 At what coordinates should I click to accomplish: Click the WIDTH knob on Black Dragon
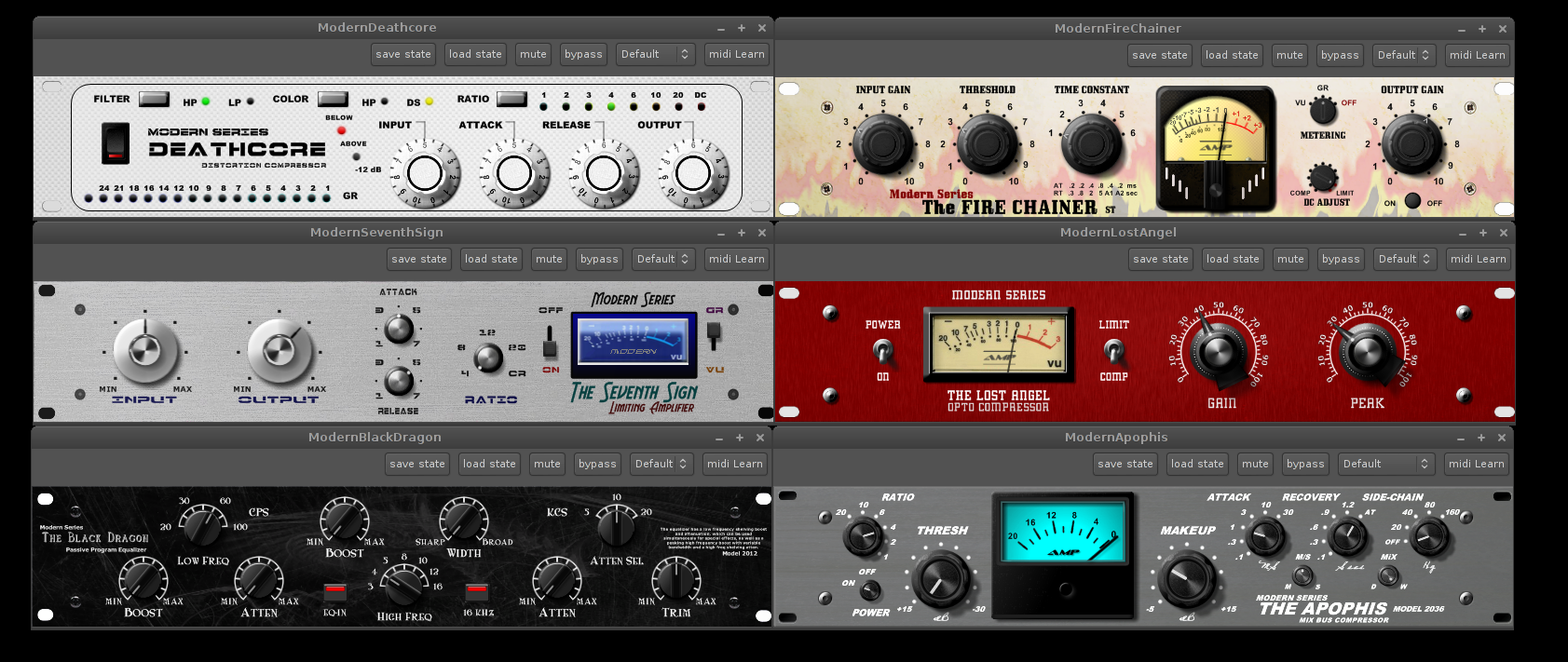pyautogui.click(x=463, y=520)
